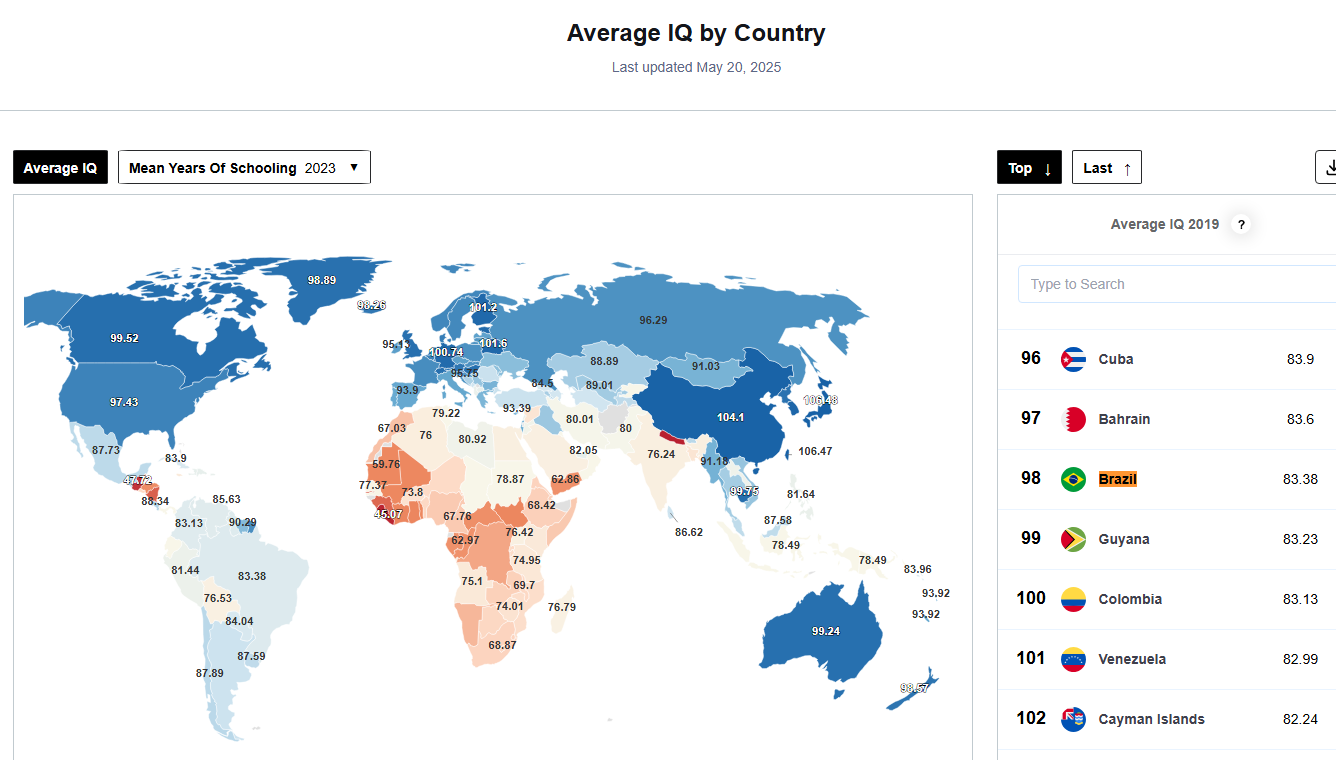Click the Last updated May 20, 2025 text
The width and height of the screenshot is (1336, 760).
(x=697, y=67)
